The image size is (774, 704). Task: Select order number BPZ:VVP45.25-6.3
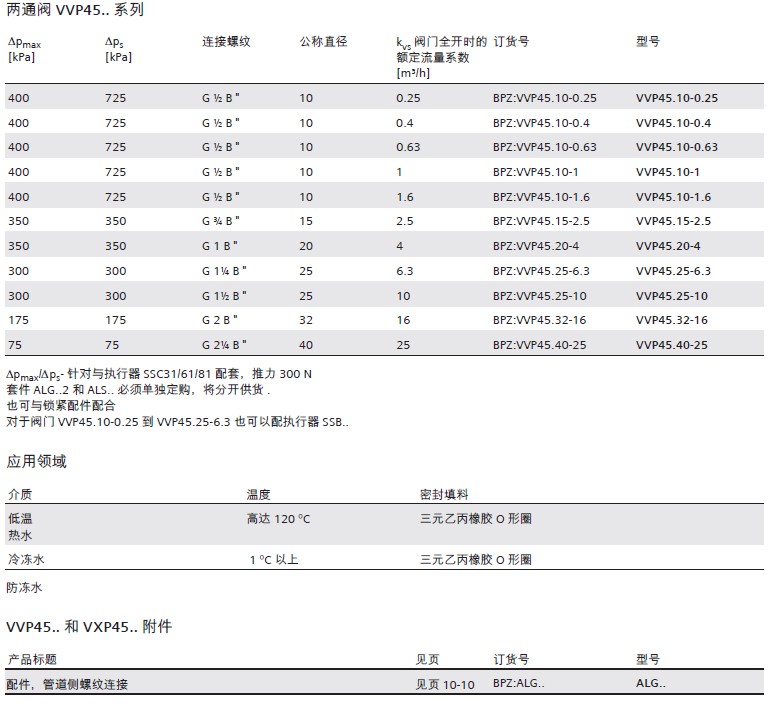click(x=541, y=271)
